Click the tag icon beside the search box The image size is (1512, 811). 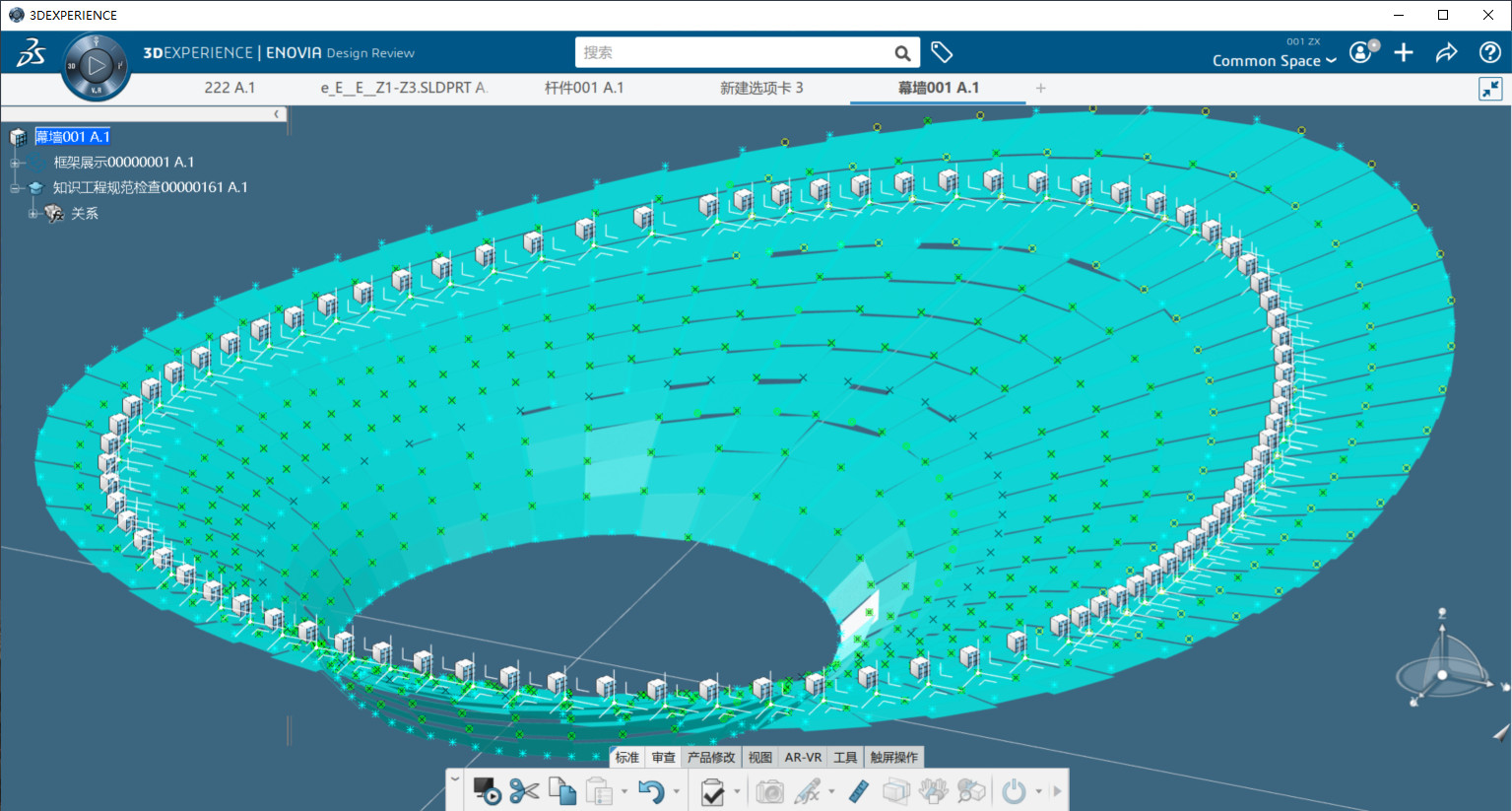942,52
